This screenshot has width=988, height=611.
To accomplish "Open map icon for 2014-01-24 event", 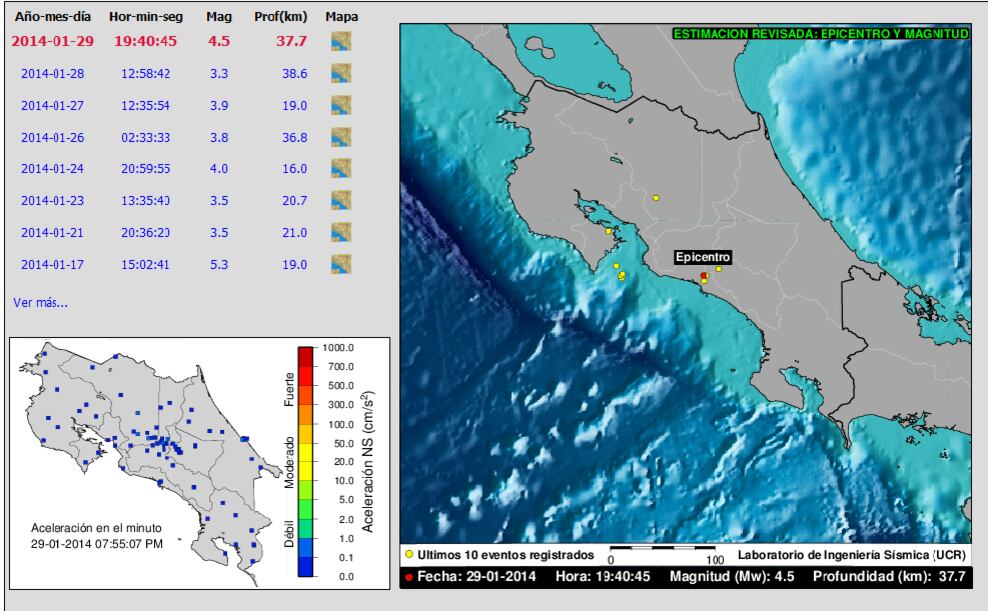I will [342, 169].
